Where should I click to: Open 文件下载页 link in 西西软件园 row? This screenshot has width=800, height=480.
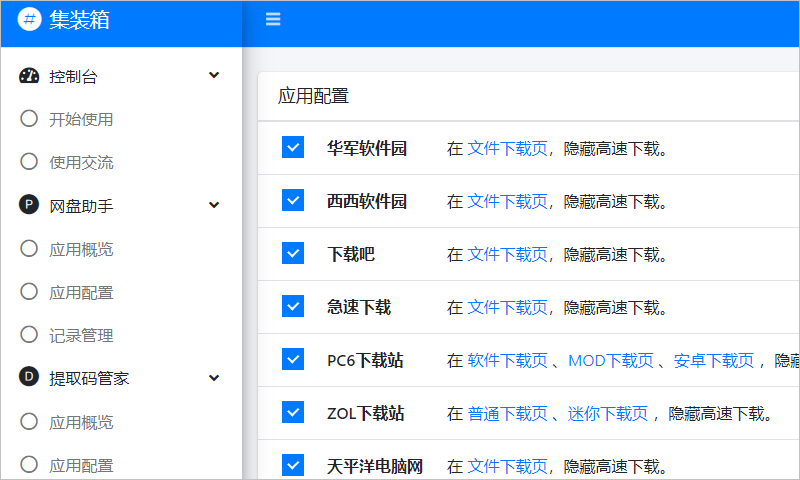(x=507, y=201)
